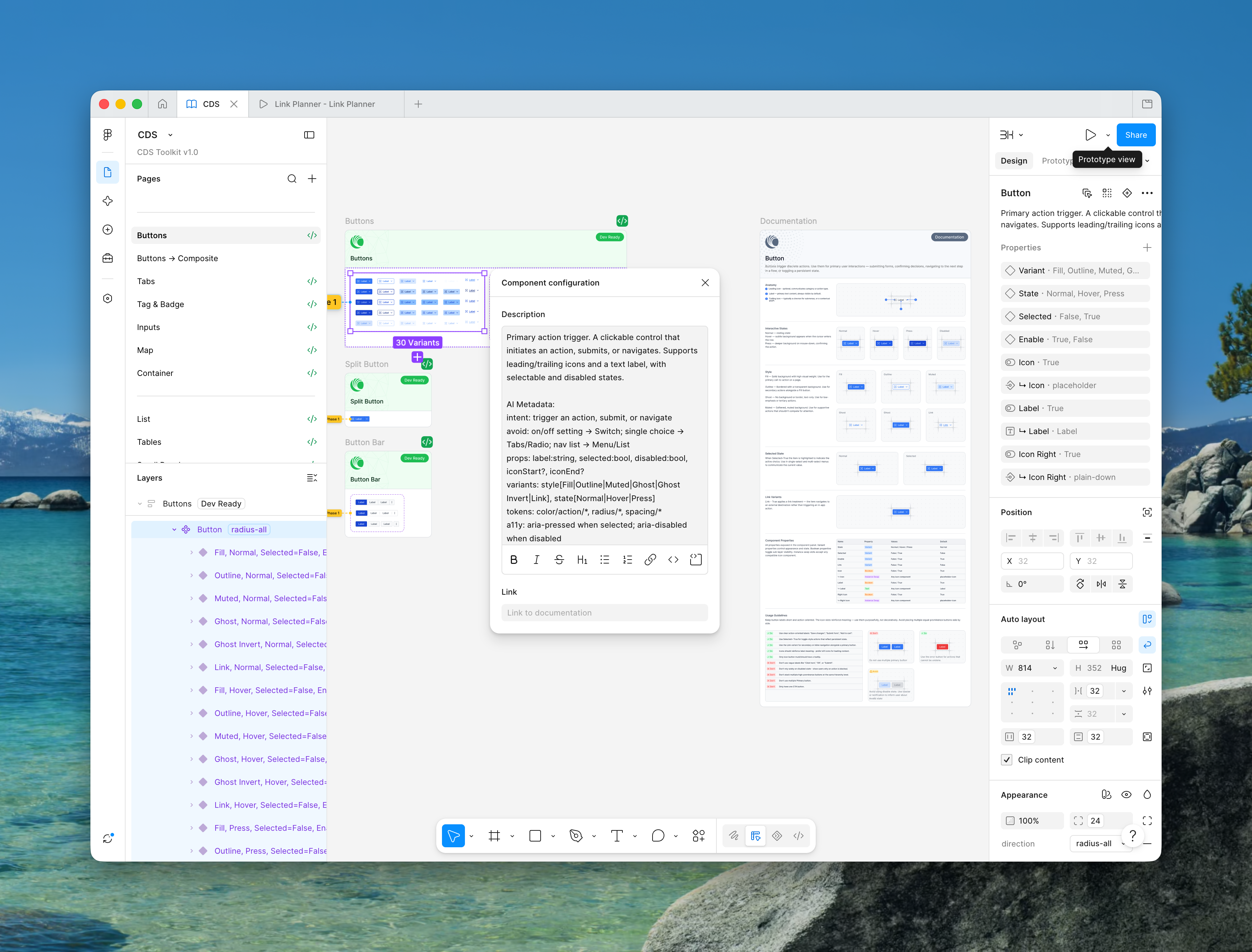Toggle the sidebar collapse icon beside CDS
Screen dimensions: 1252x952
pyautogui.click(x=309, y=135)
